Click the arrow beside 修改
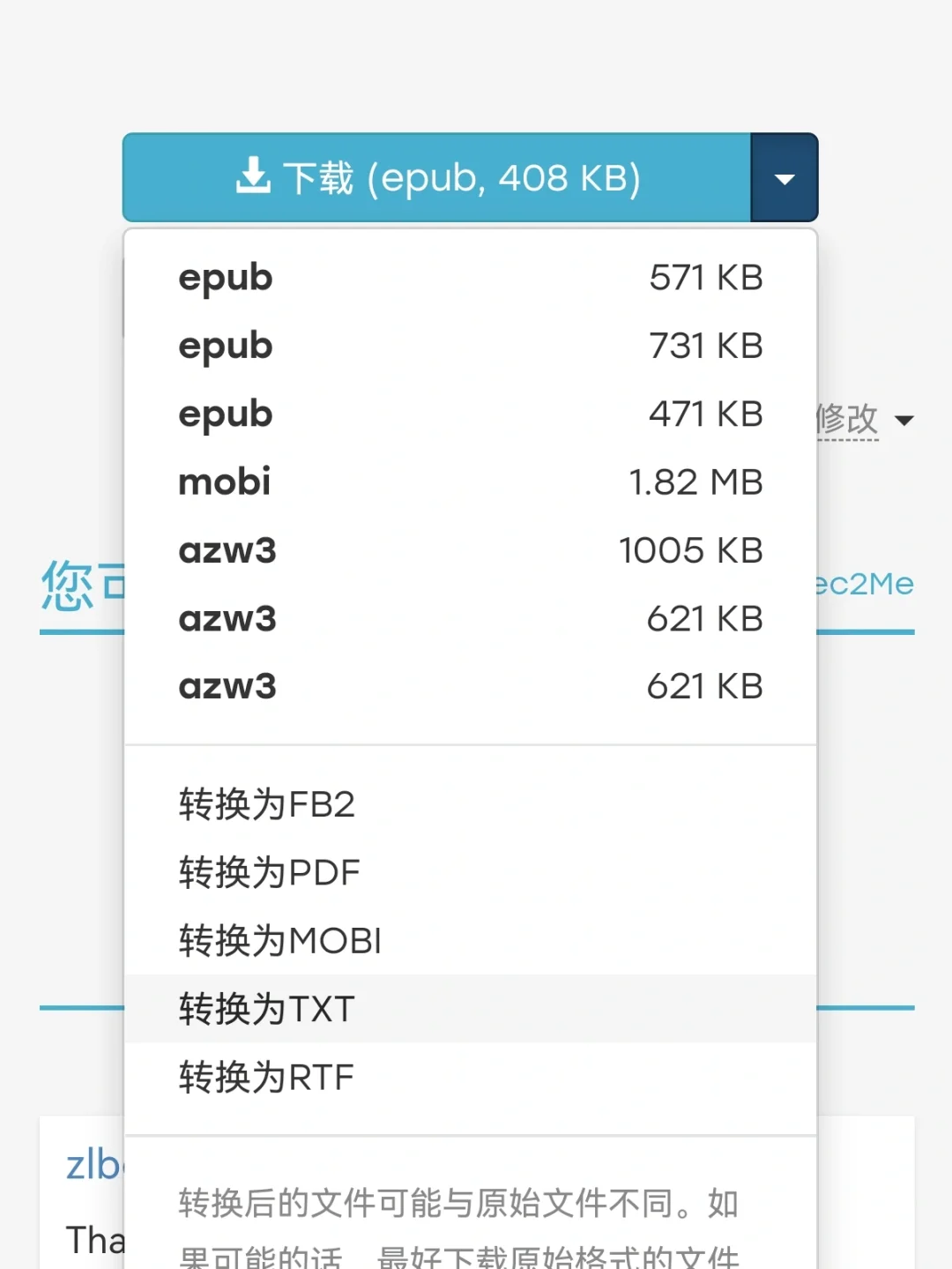Viewport: 952px width, 1269px height. tap(904, 421)
